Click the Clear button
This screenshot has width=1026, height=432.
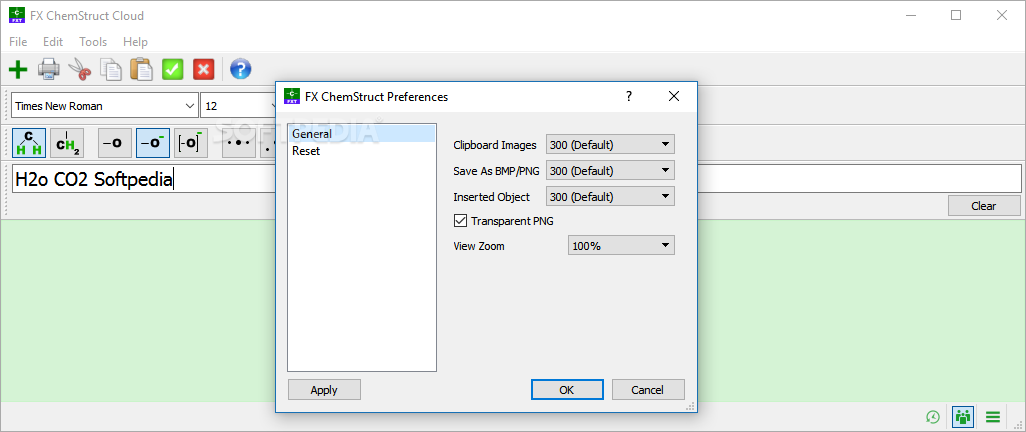point(983,206)
